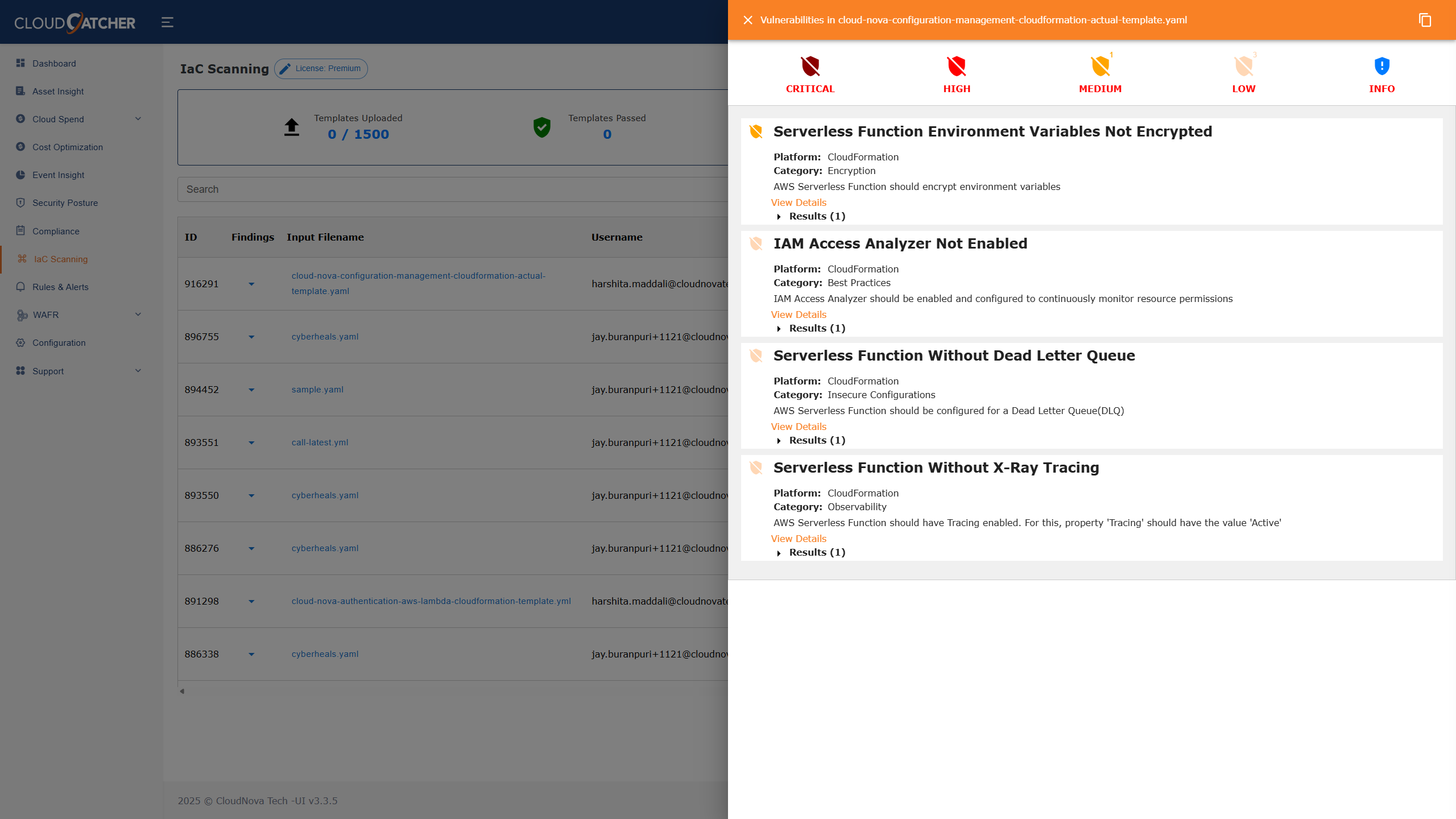Select the CRITICAL severity shield icon
This screenshot has height=819, width=1456.
pyautogui.click(x=810, y=67)
